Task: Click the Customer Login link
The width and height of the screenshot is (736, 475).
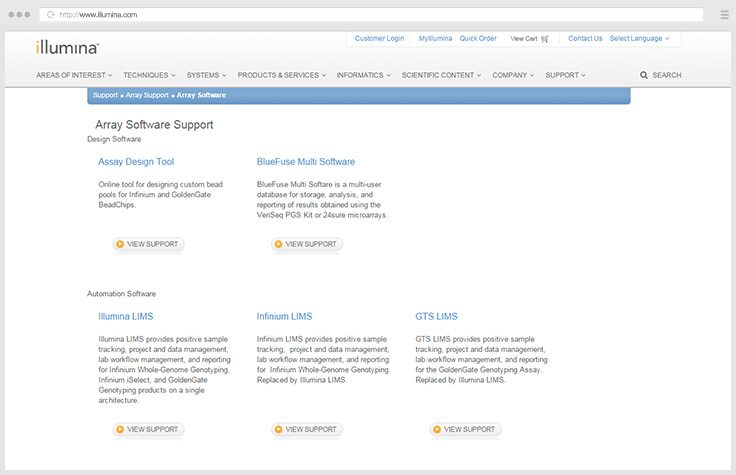Action: [x=379, y=38]
